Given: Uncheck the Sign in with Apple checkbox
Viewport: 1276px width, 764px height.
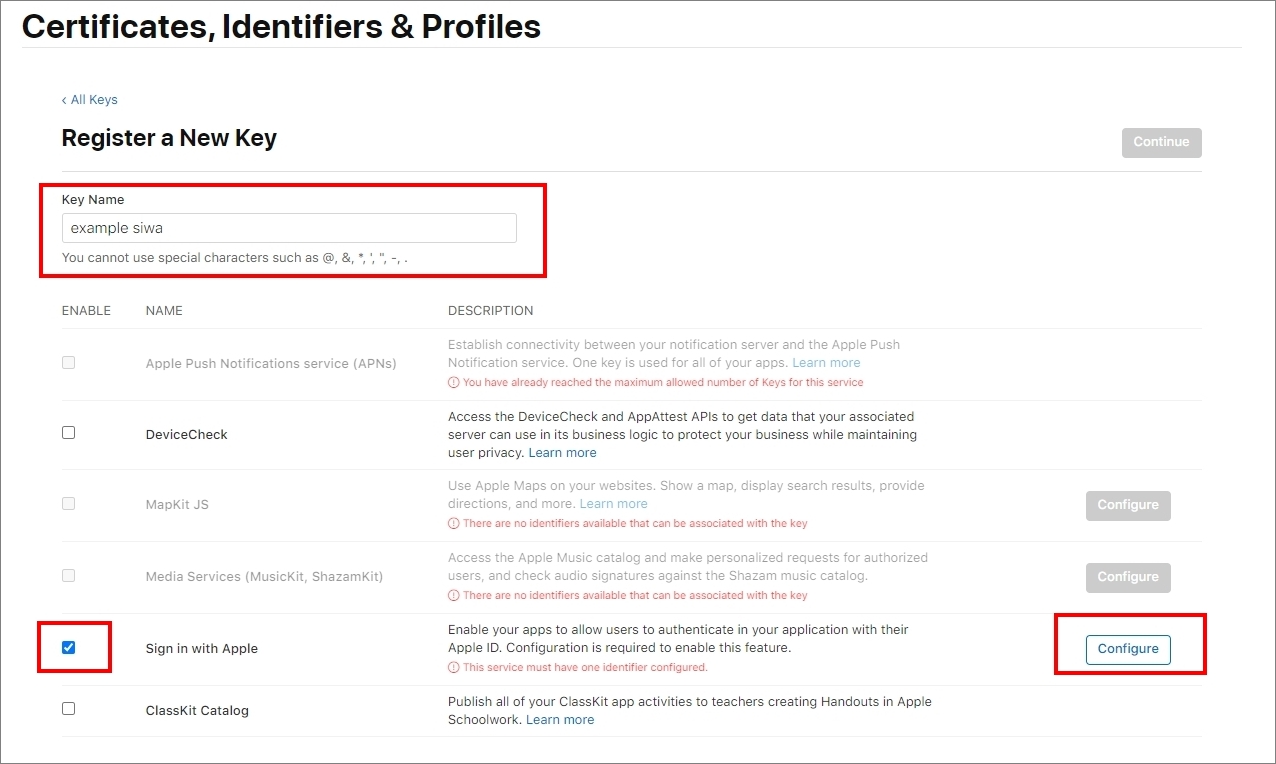Looking at the screenshot, I should (68, 647).
